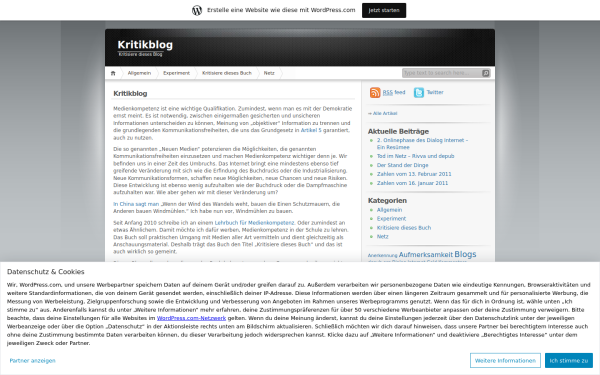Click the orange RSS feed icon
Image resolution: width=600 pixels, height=375 pixels.
(375, 93)
